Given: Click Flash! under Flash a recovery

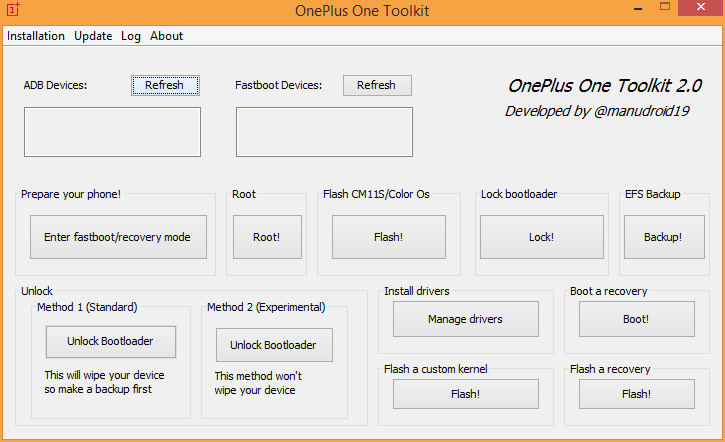Looking at the screenshot, I should [637, 394].
